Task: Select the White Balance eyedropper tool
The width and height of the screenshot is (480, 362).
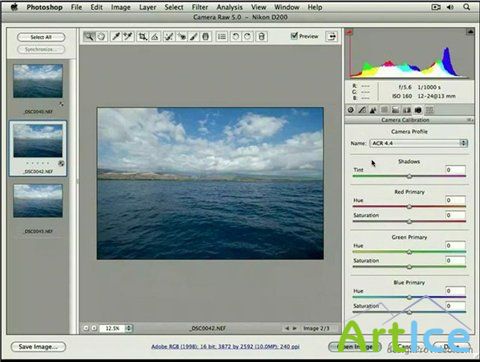Action: pos(116,36)
